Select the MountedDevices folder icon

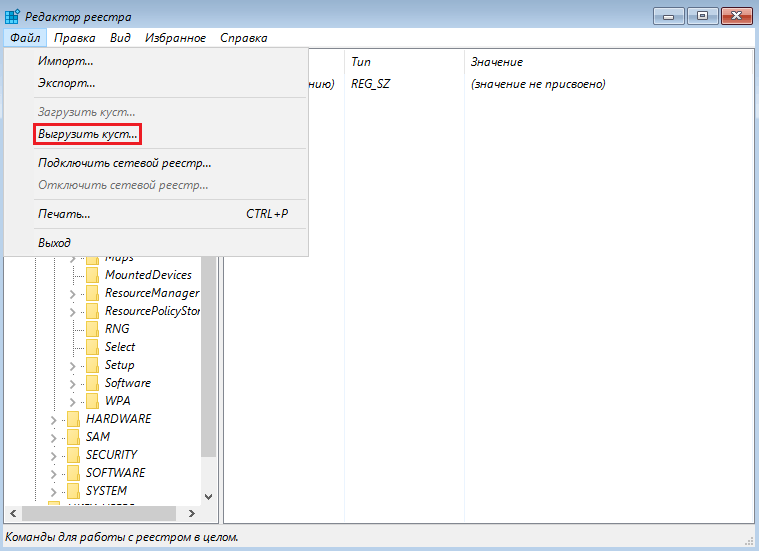click(x=92, y=275)
